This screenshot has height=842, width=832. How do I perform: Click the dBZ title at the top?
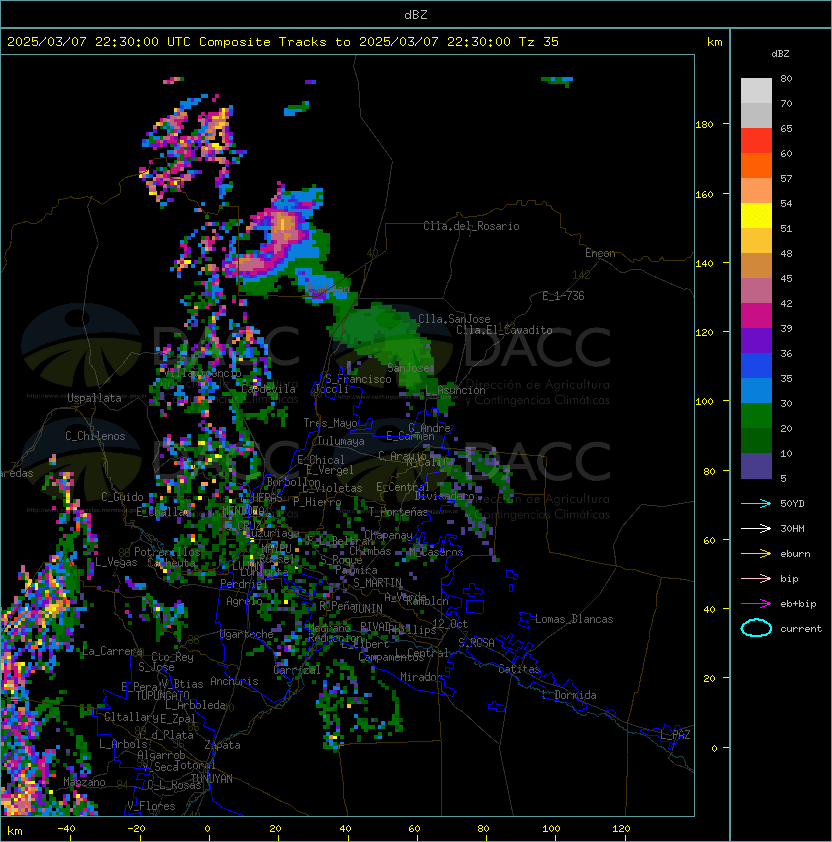(416, 14)
